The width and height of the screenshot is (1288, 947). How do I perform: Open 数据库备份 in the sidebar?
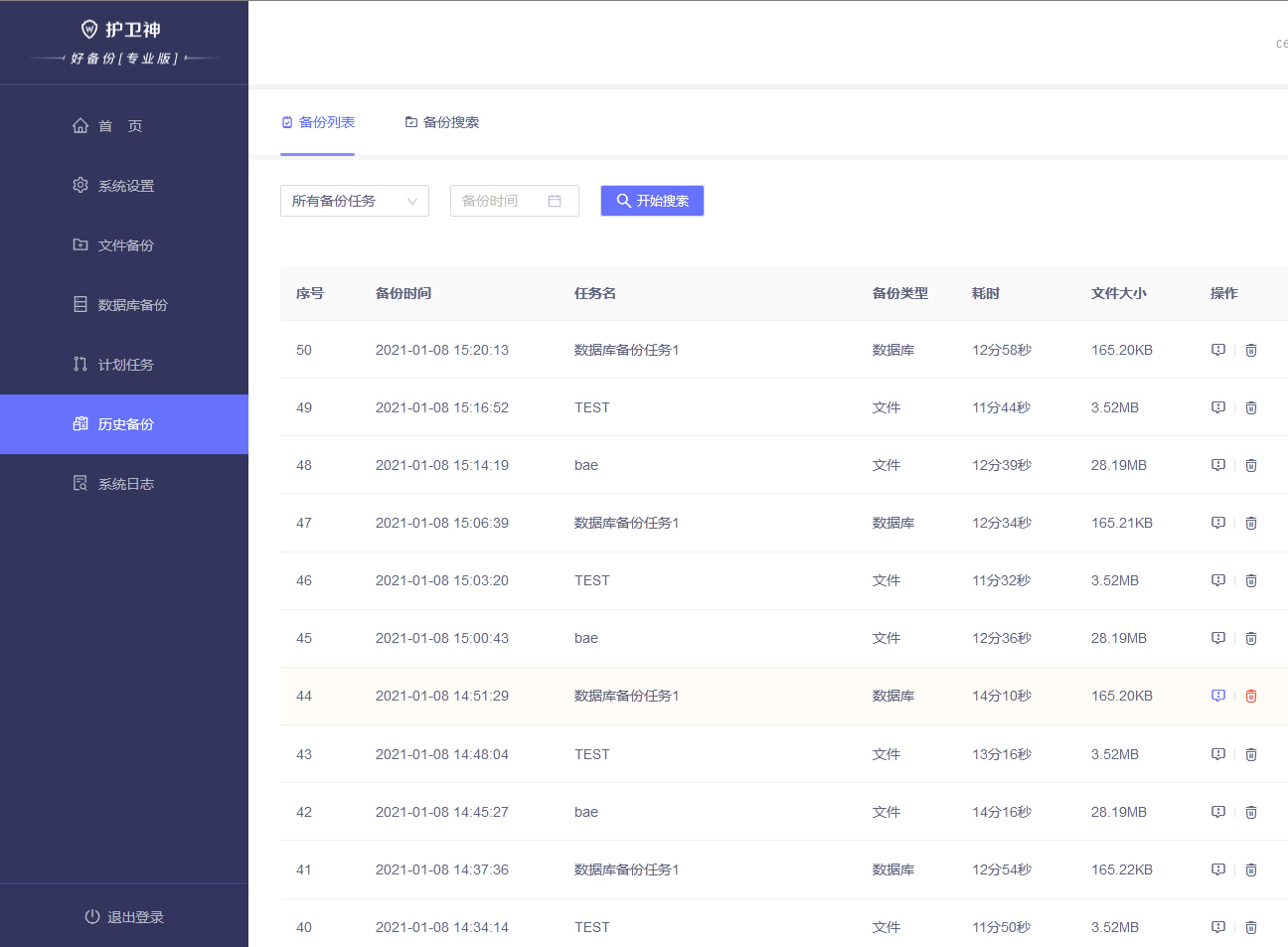[x=124, y=305]
